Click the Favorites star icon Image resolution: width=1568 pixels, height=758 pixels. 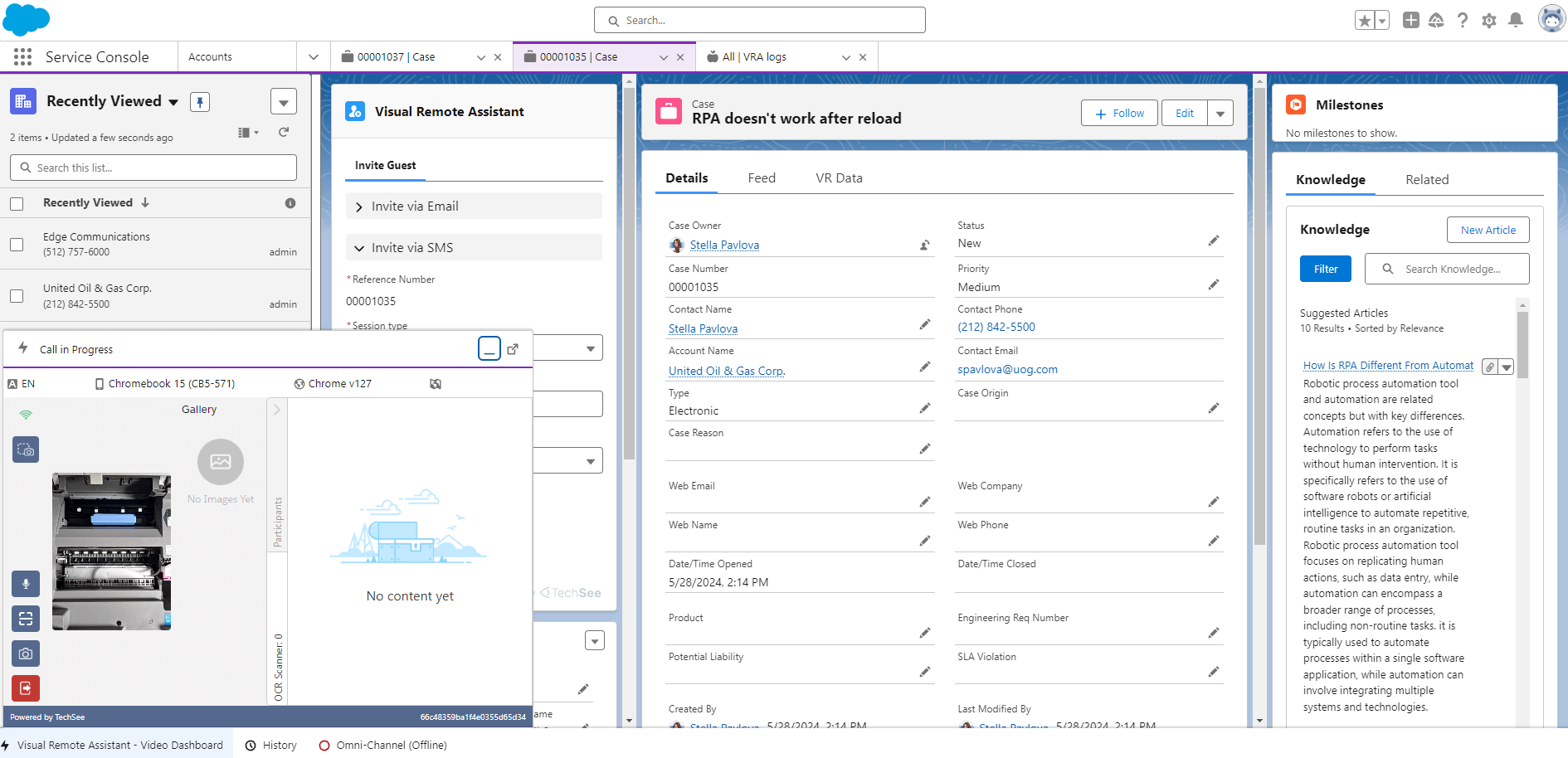pyautogui.click(x=1365, y=21)
